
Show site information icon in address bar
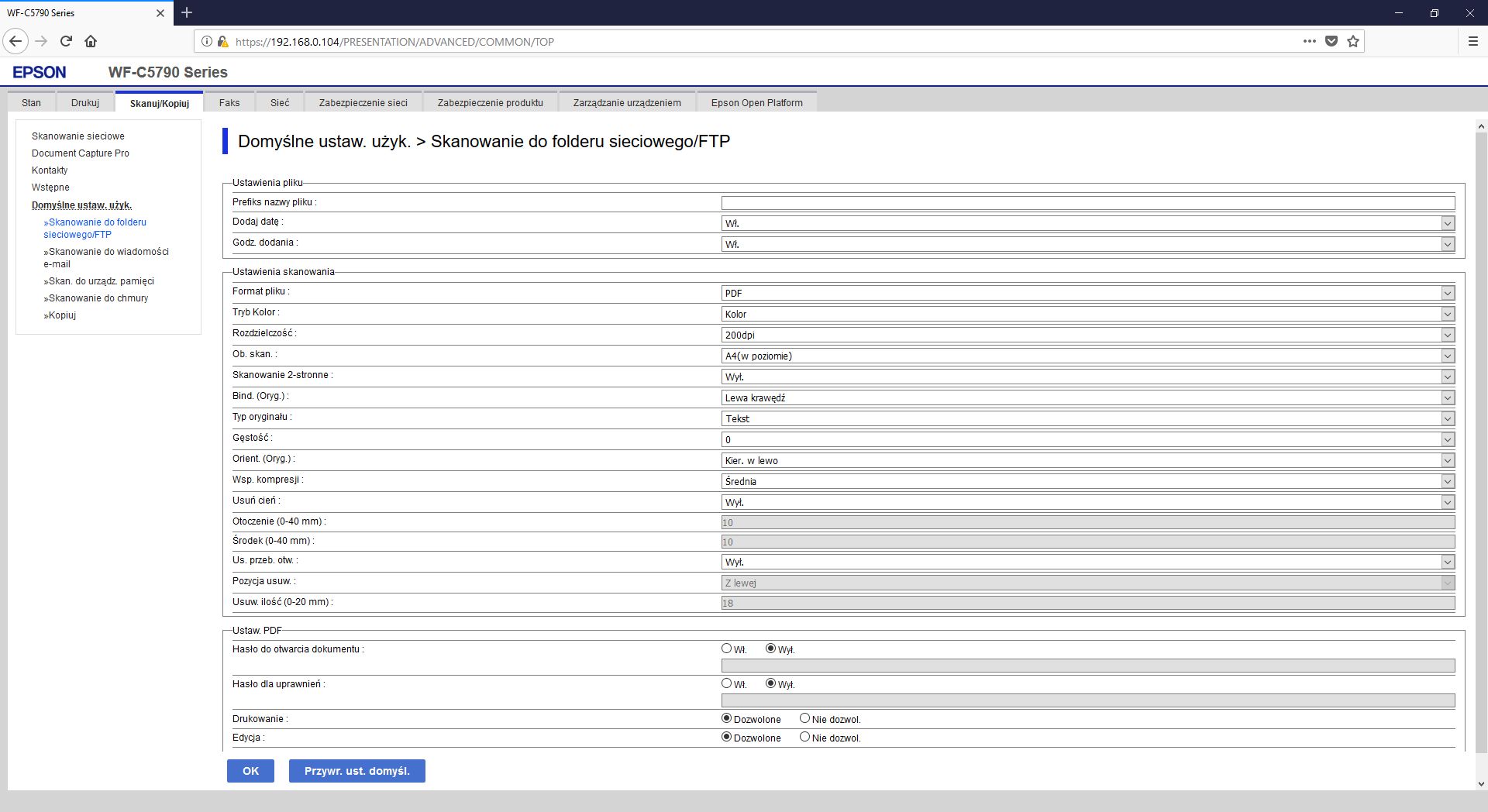(x=207, y=42)
